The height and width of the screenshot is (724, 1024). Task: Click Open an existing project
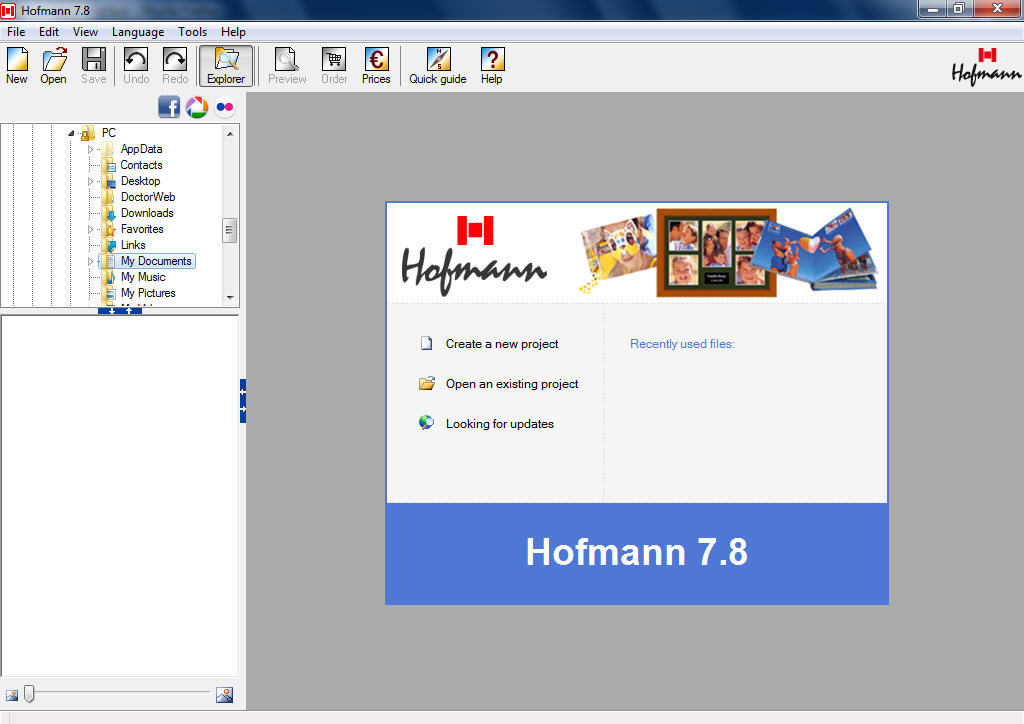[511, 384]
